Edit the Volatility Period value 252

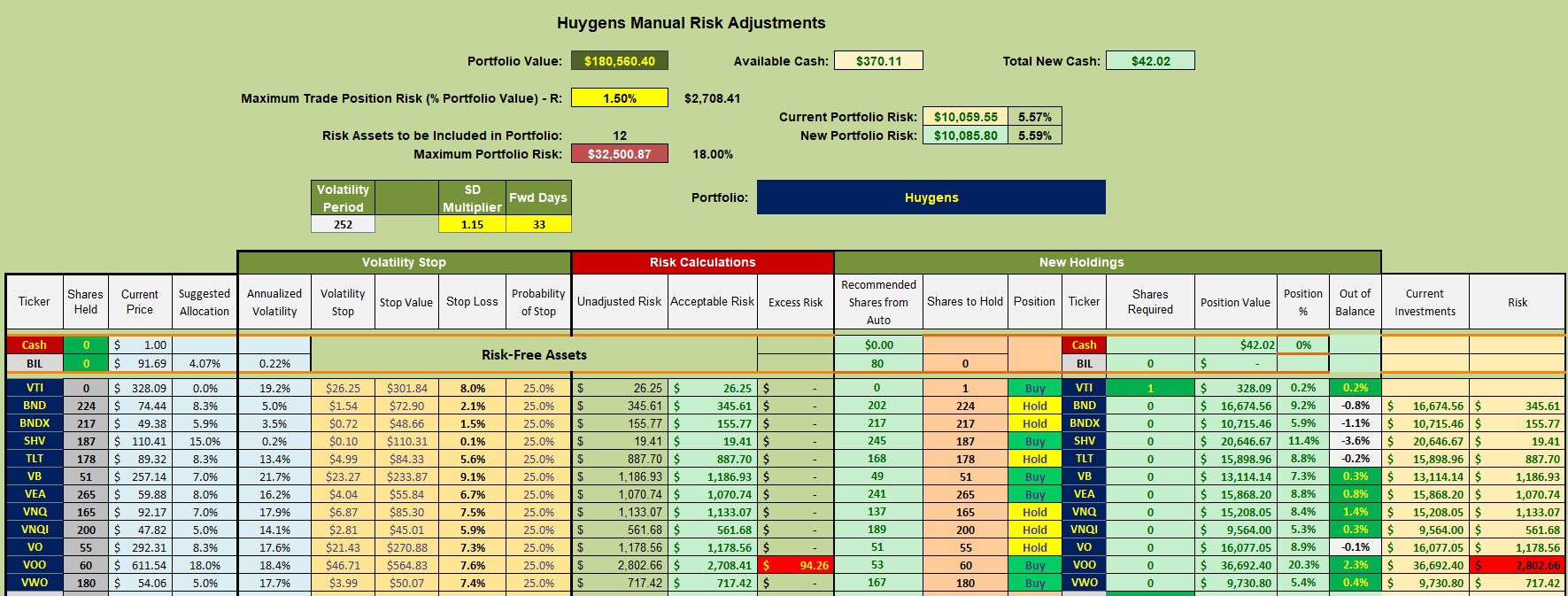[x=343, y=225]
